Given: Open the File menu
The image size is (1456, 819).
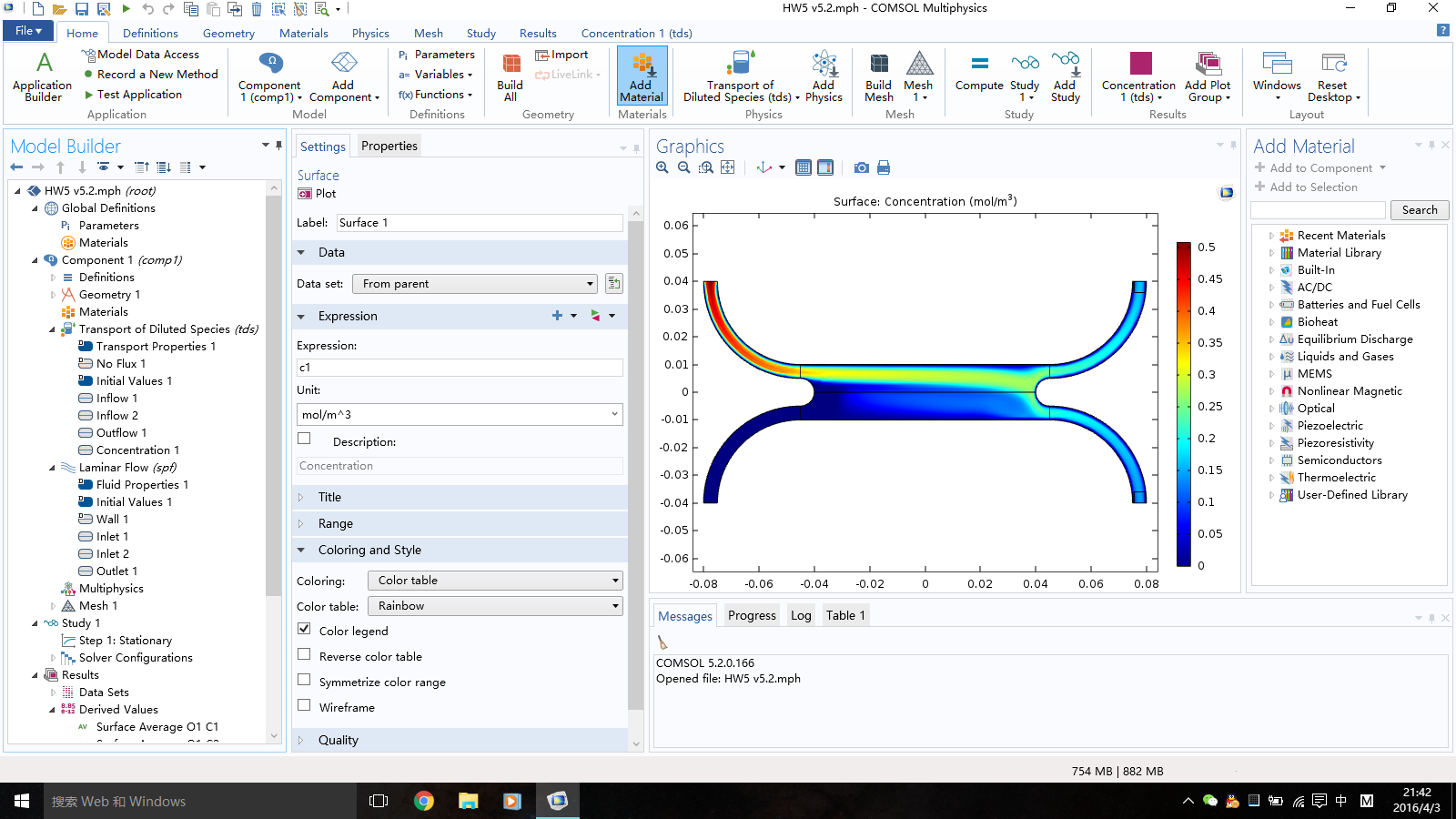Looking at the screenshot, I should coord(28,31).
